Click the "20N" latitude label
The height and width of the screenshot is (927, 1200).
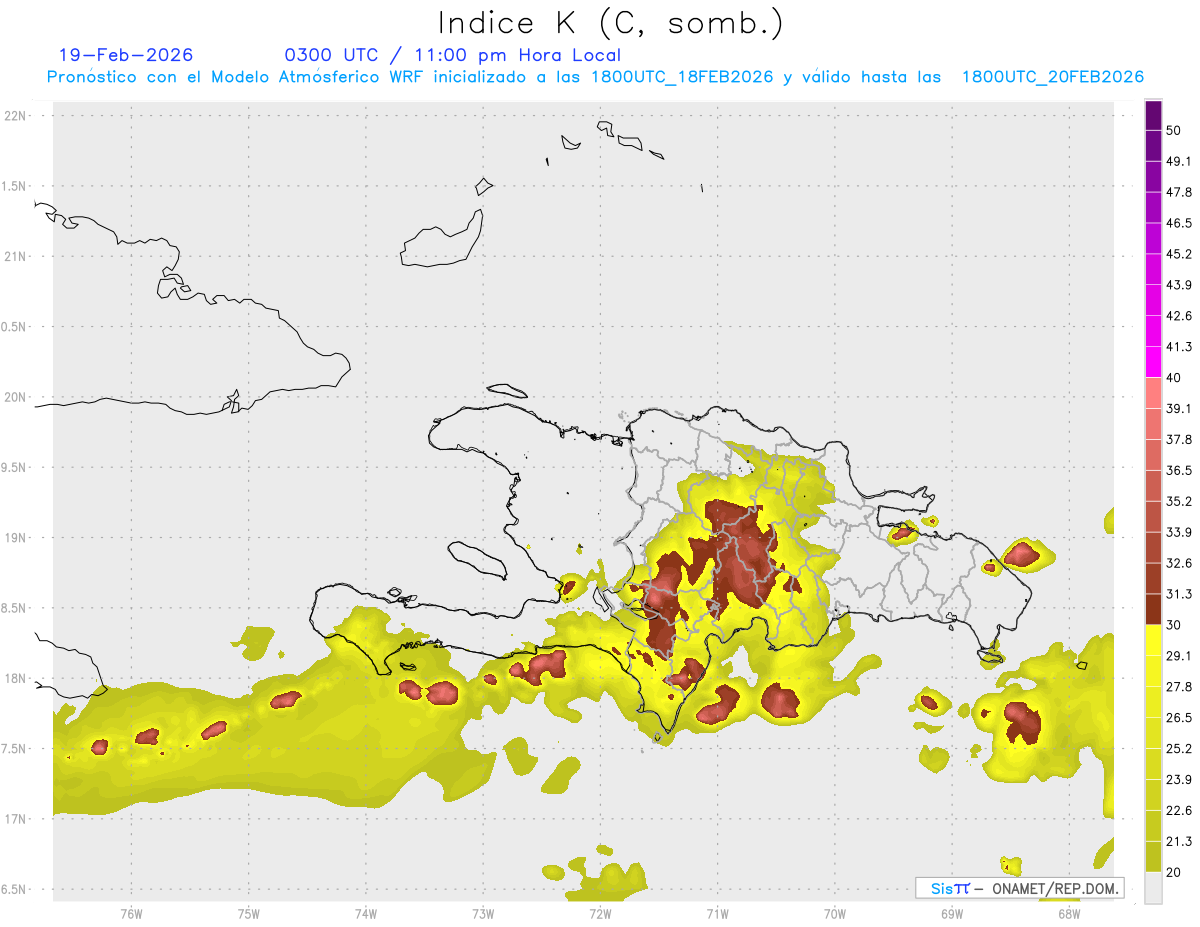tap(17, 397)
